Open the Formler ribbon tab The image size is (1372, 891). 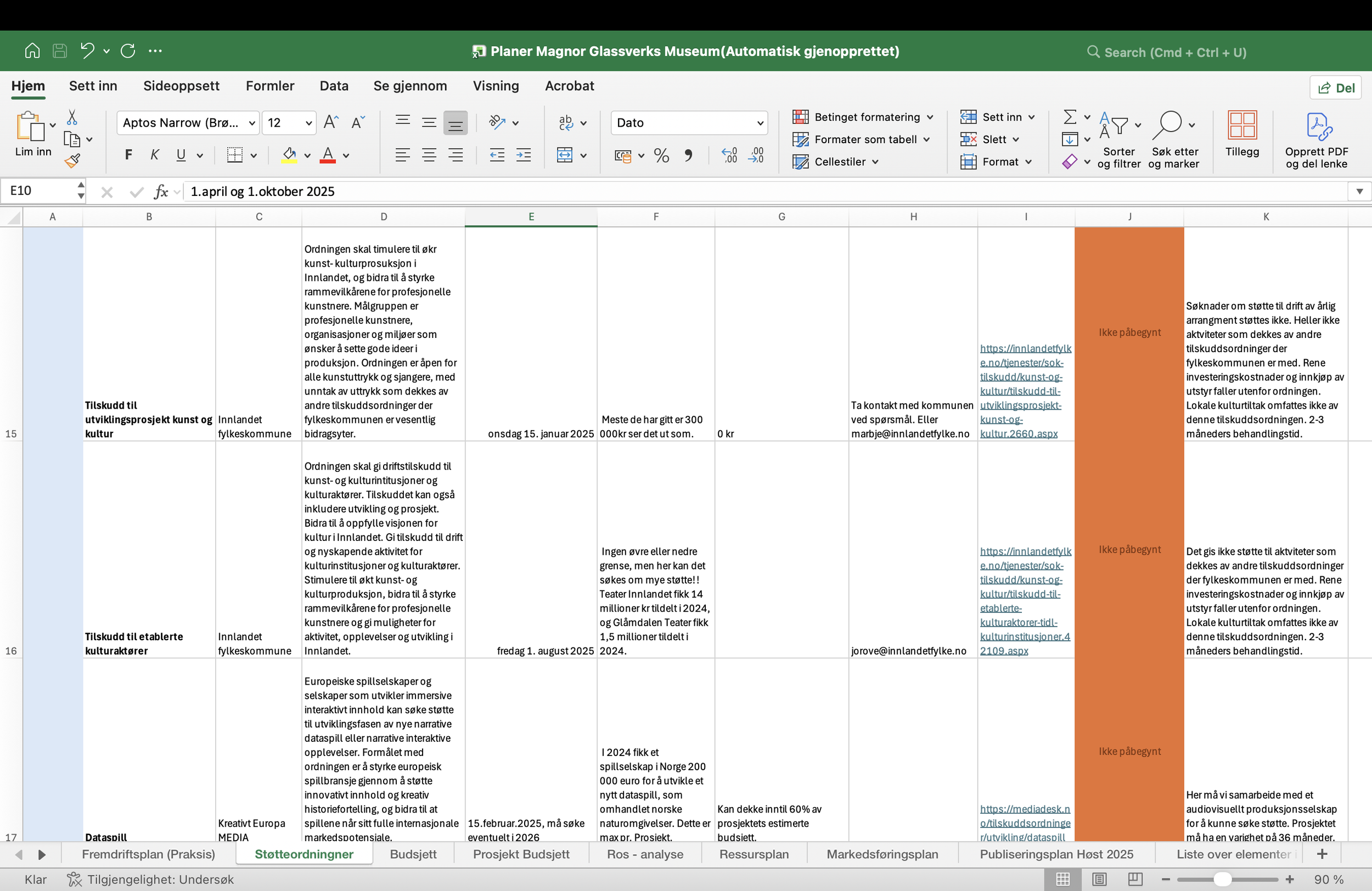click(270, 86)
